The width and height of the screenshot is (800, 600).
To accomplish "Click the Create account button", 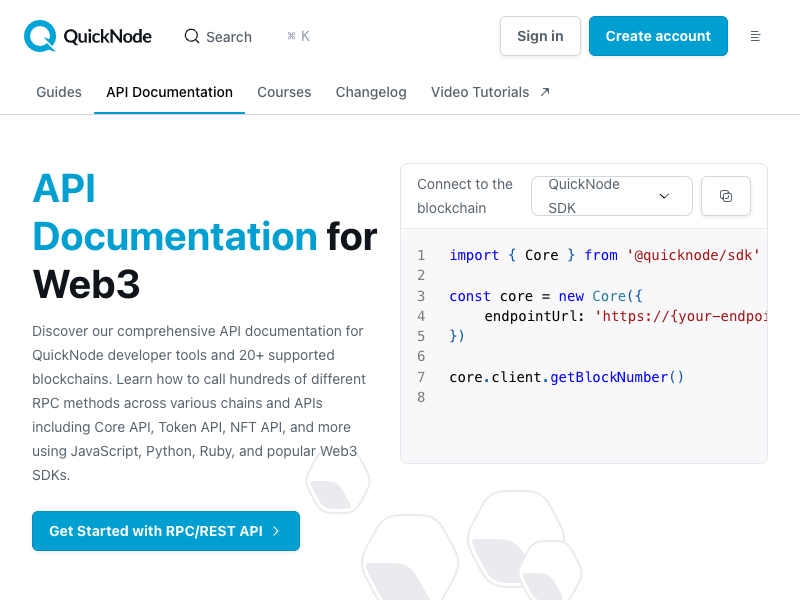I will [658, 36].
